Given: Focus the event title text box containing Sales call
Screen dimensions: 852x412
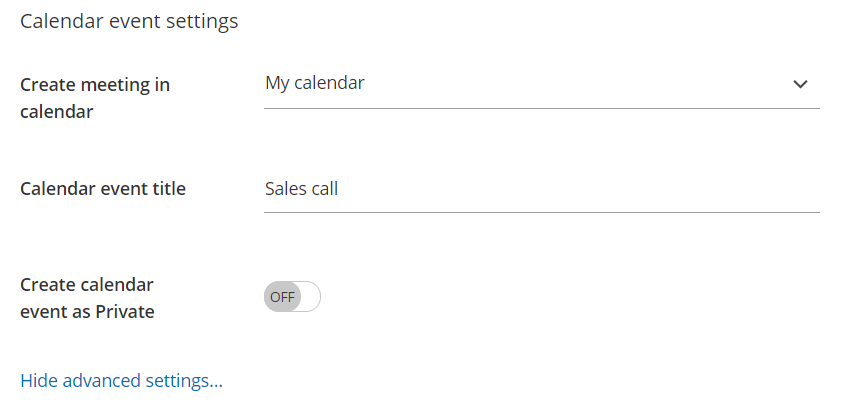Looking at the screenshot, I should 541,188.
